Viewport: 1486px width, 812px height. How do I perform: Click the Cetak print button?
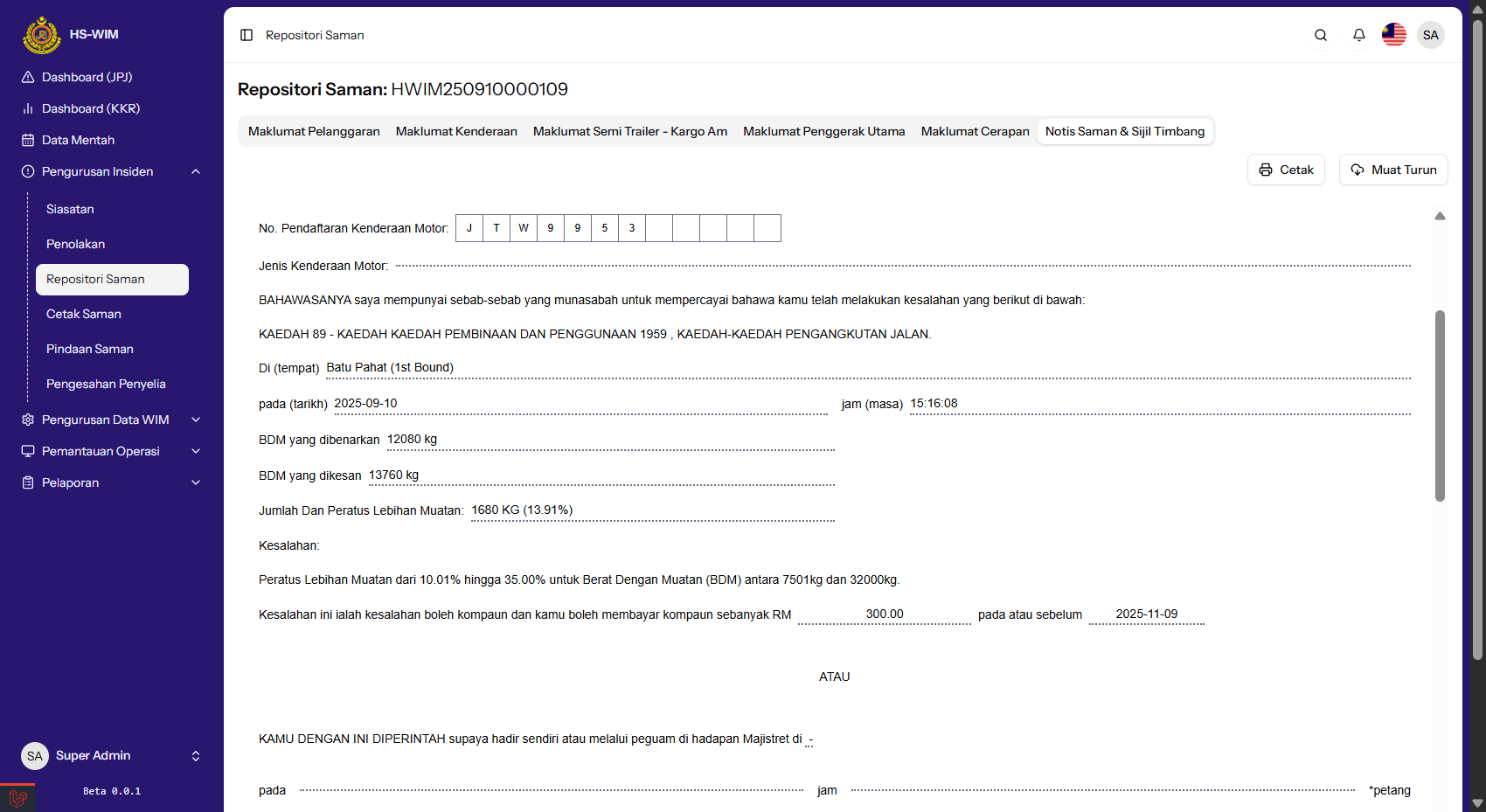[x=1286, y=170]
